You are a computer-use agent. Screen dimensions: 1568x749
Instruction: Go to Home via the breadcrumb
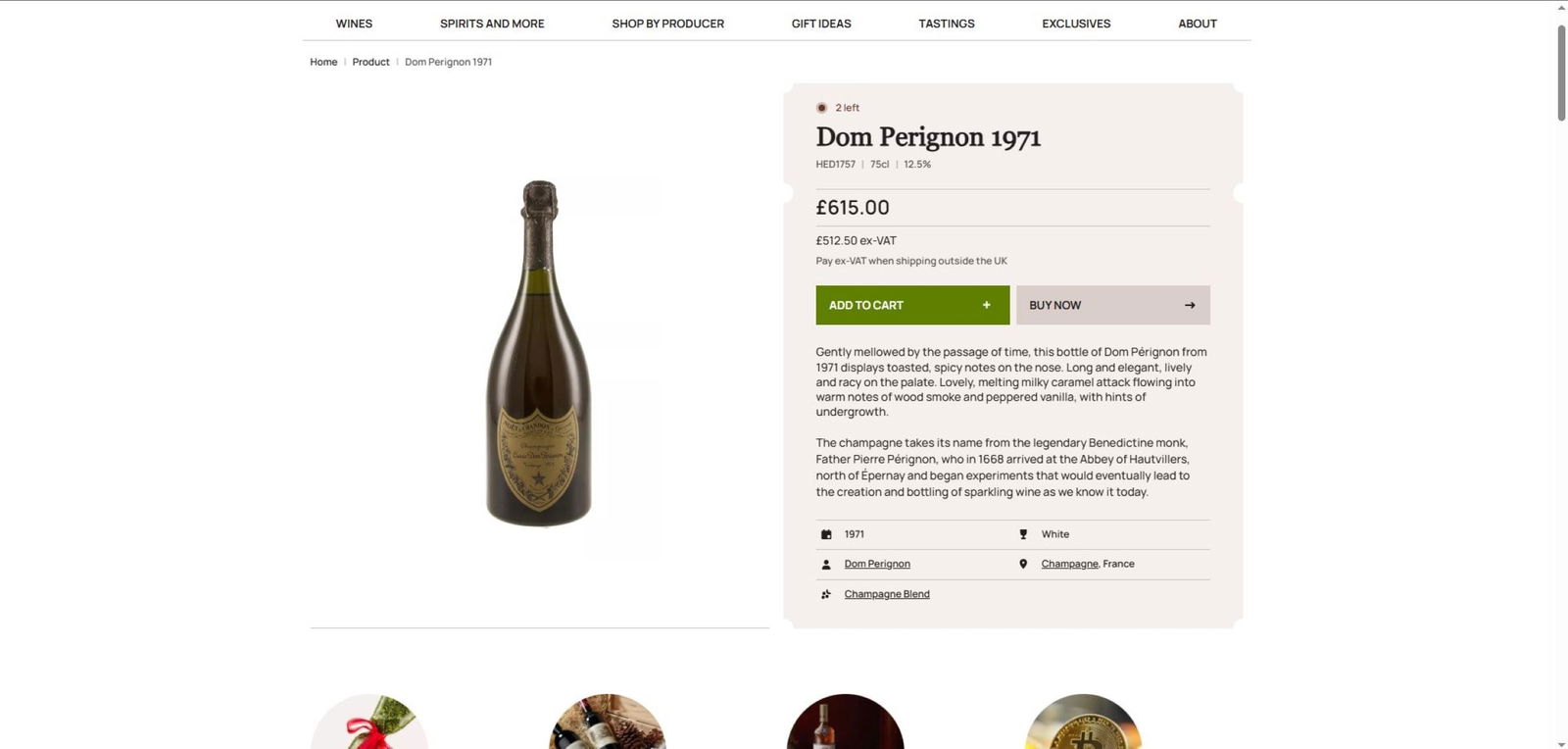pos(322,62)
